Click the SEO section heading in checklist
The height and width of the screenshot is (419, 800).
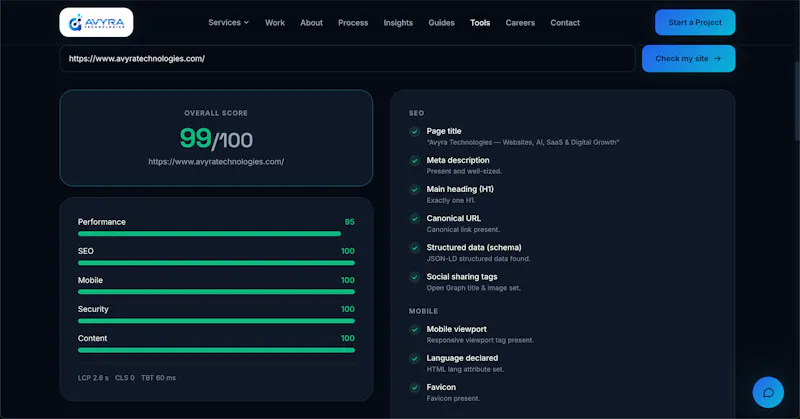pyautogui.click(x=416, y=113)
